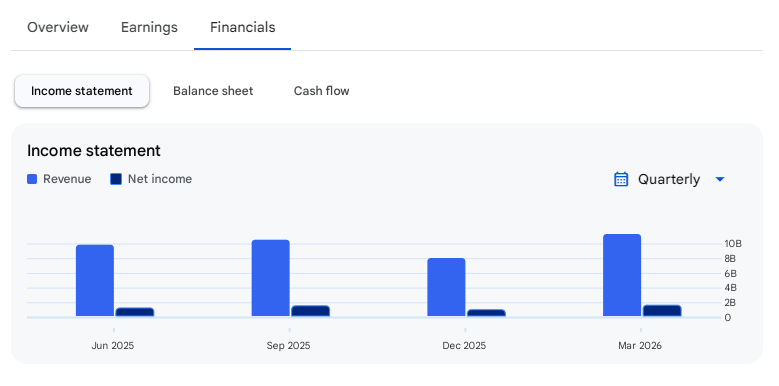Select the Mar 2026 net income bar
This screenshot has width=779, height=386.
662,310
